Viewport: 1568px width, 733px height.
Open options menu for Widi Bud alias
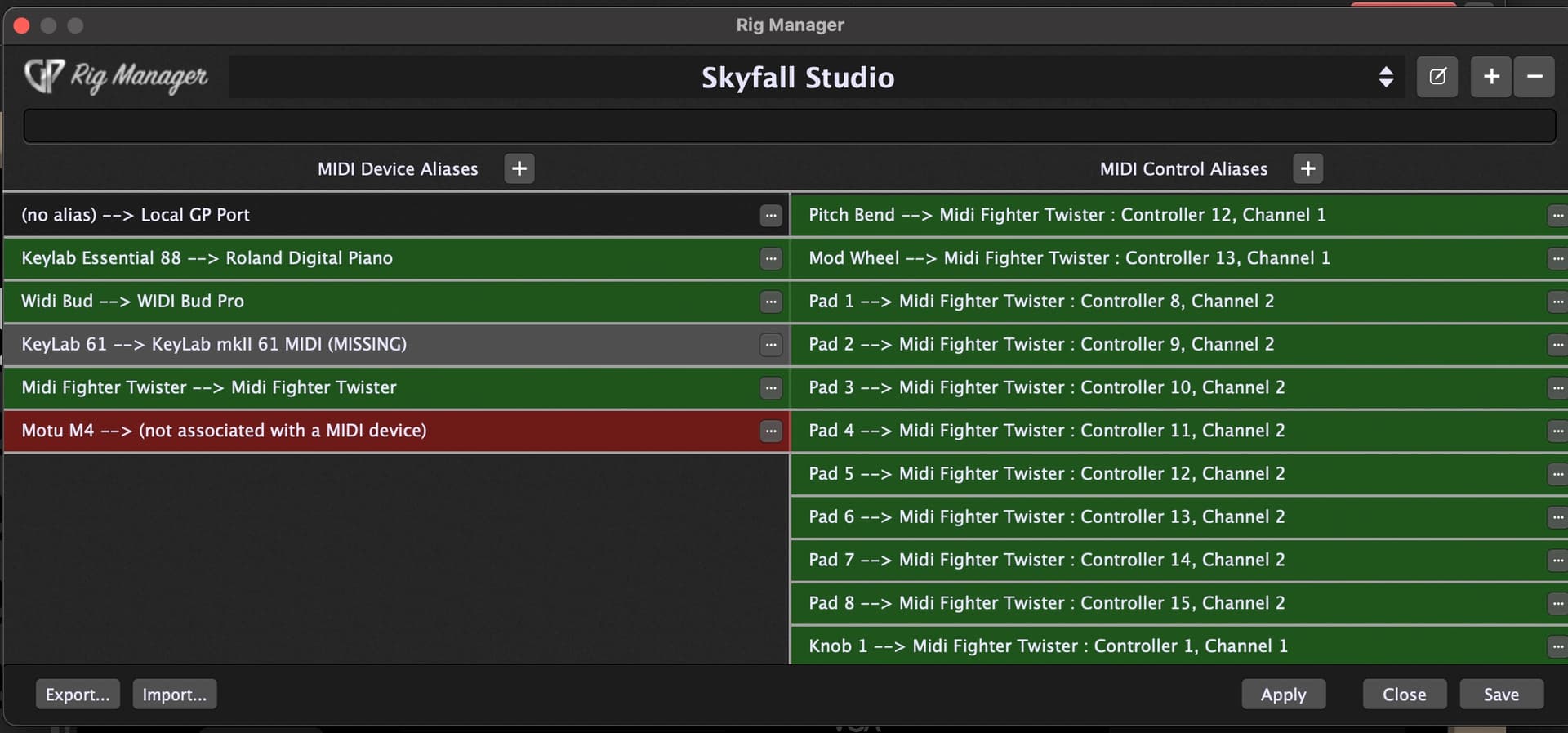770,302
